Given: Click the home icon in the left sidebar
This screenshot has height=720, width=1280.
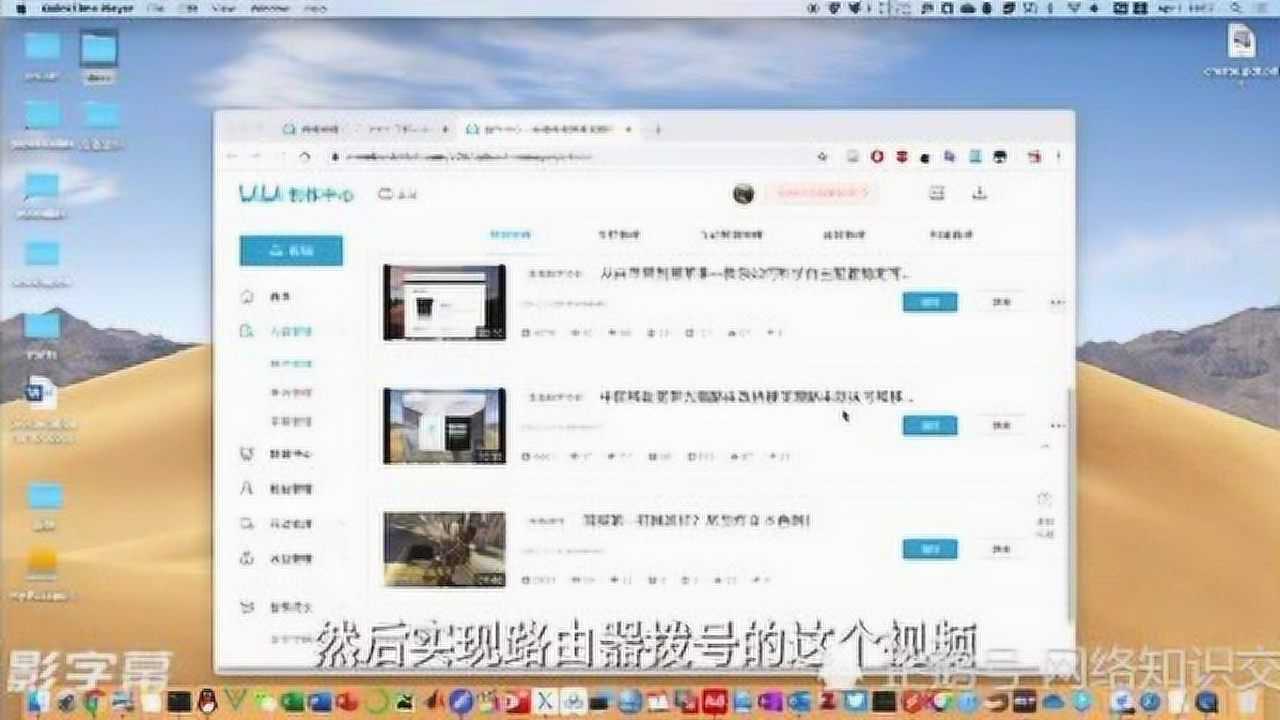Looking at the screenshot, I should coord(247,297).
